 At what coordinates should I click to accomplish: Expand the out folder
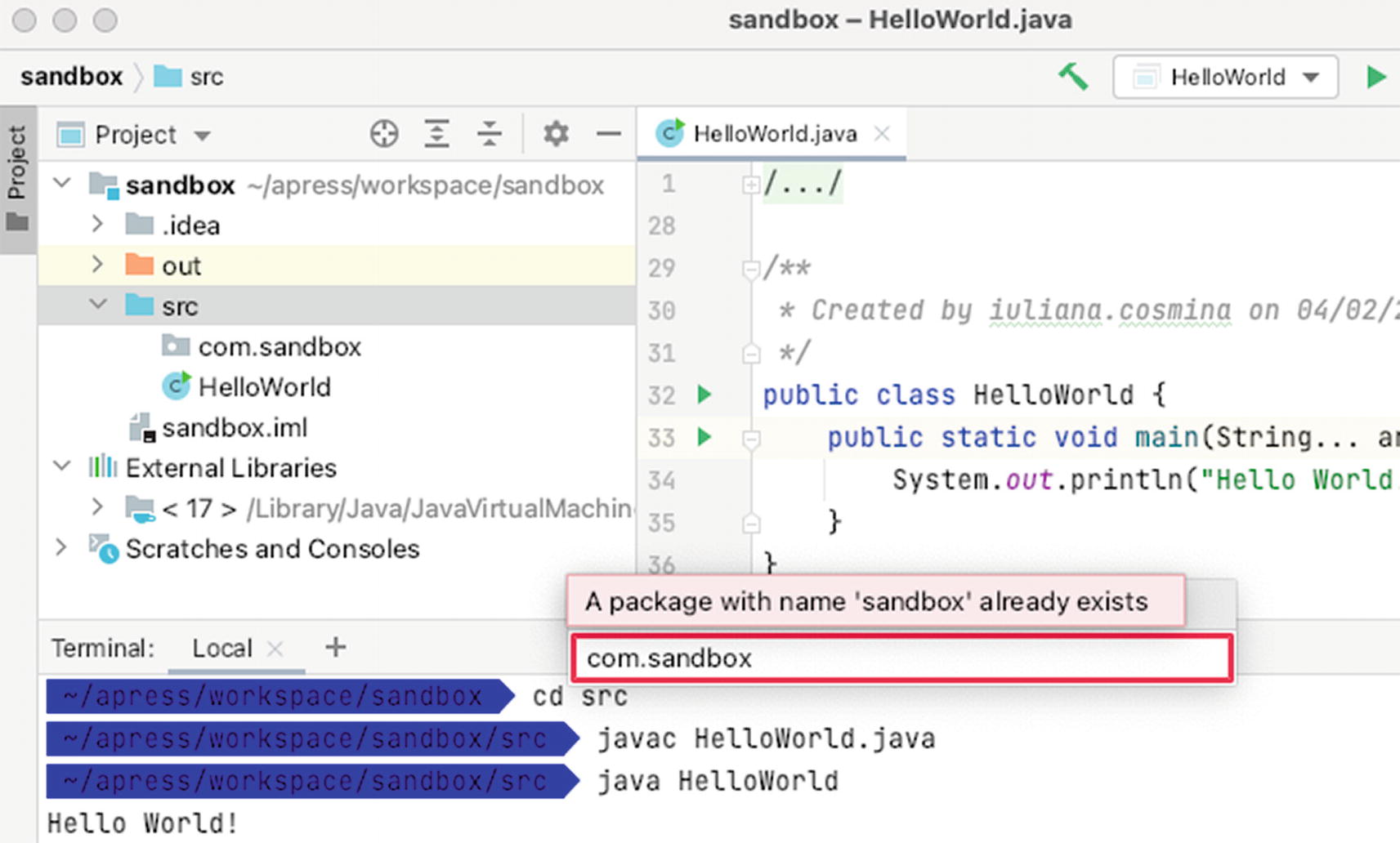[x=97, y=264]
